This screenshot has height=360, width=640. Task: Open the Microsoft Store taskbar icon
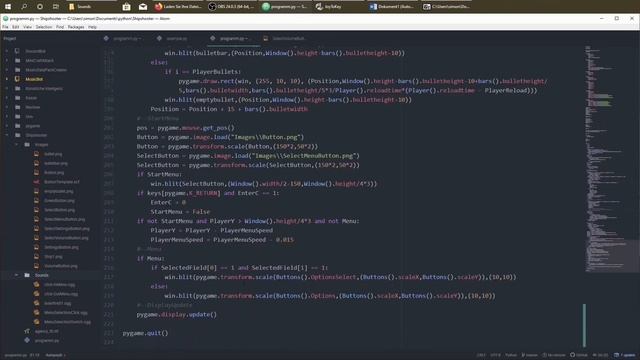coord(127,7)
